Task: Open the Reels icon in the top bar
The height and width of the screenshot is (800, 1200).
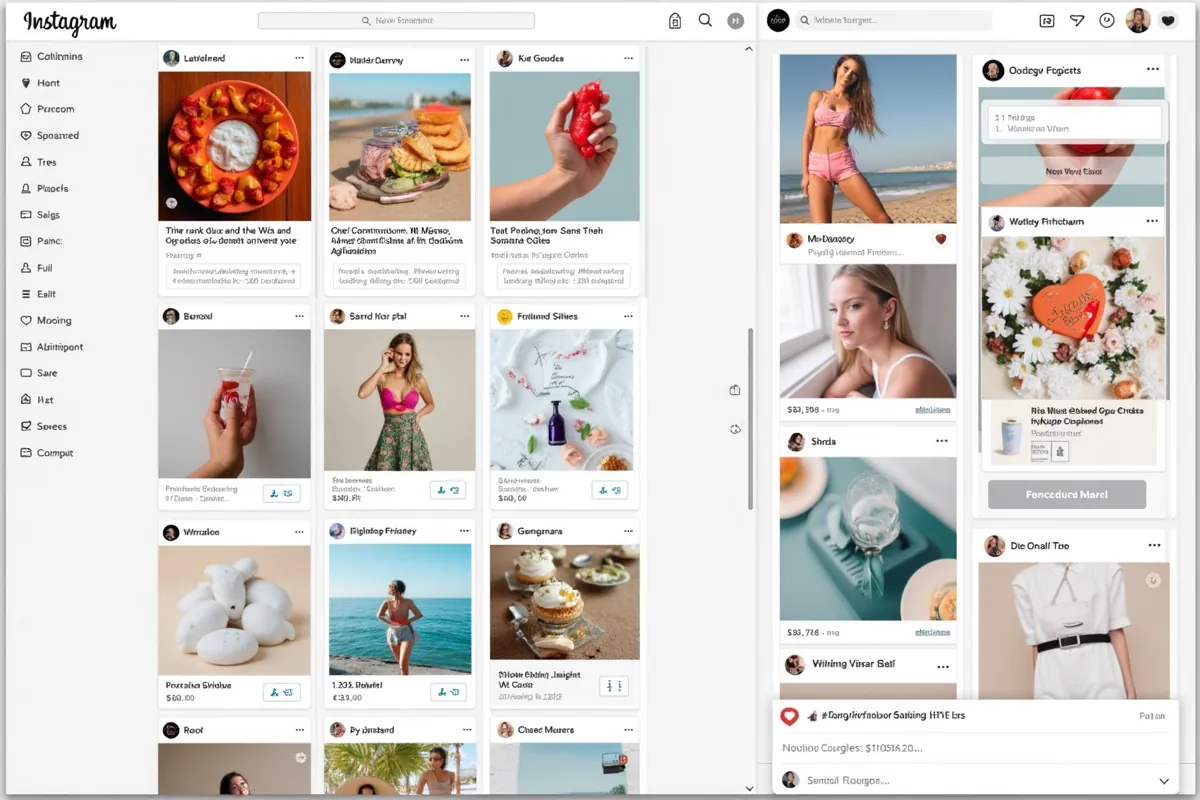Action: [1046, 20]
